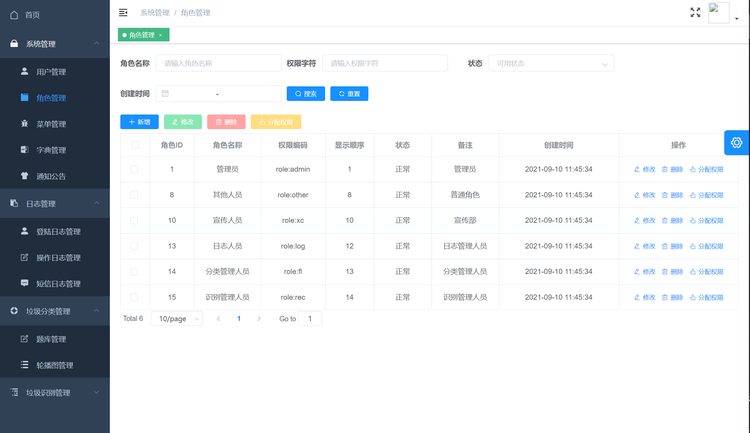
Task: Toggle the select-all checkbox in table header
Action: pos(135,145)
